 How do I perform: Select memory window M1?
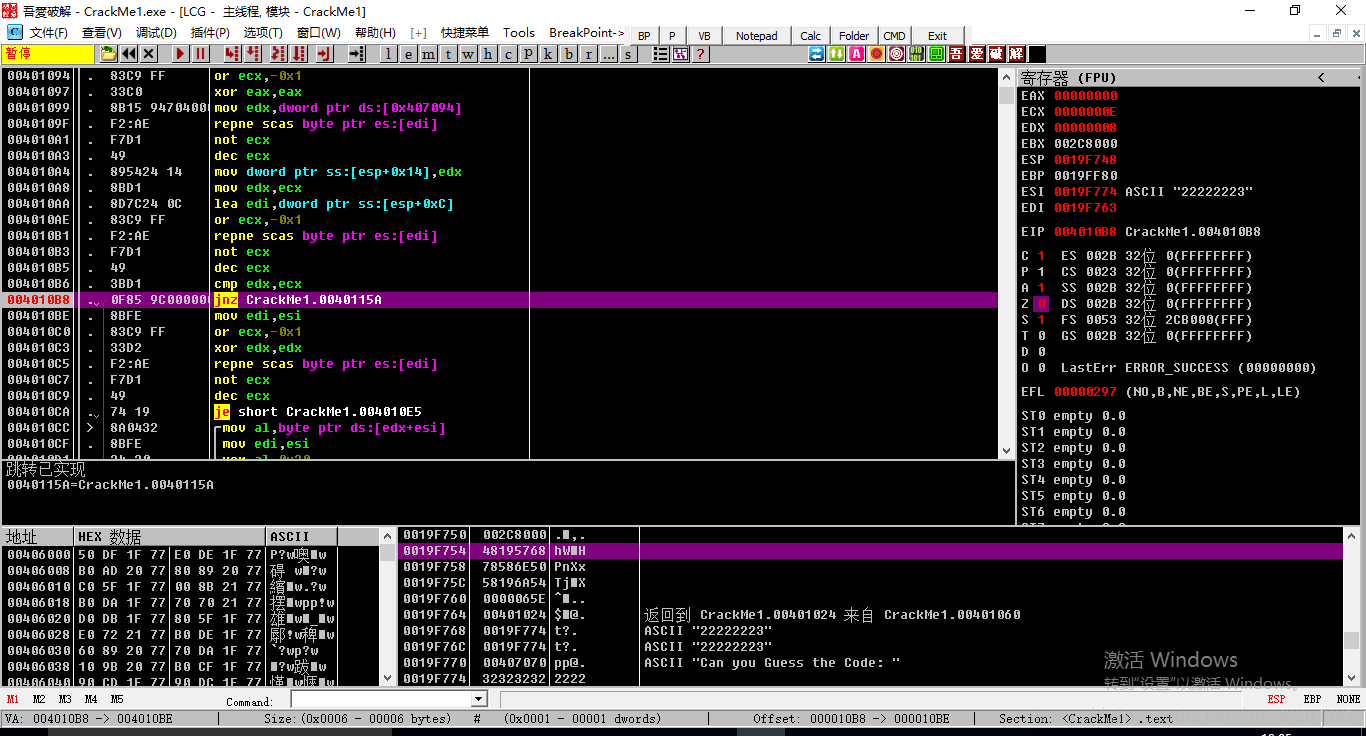pyautogui.click(x=13, y=699)
